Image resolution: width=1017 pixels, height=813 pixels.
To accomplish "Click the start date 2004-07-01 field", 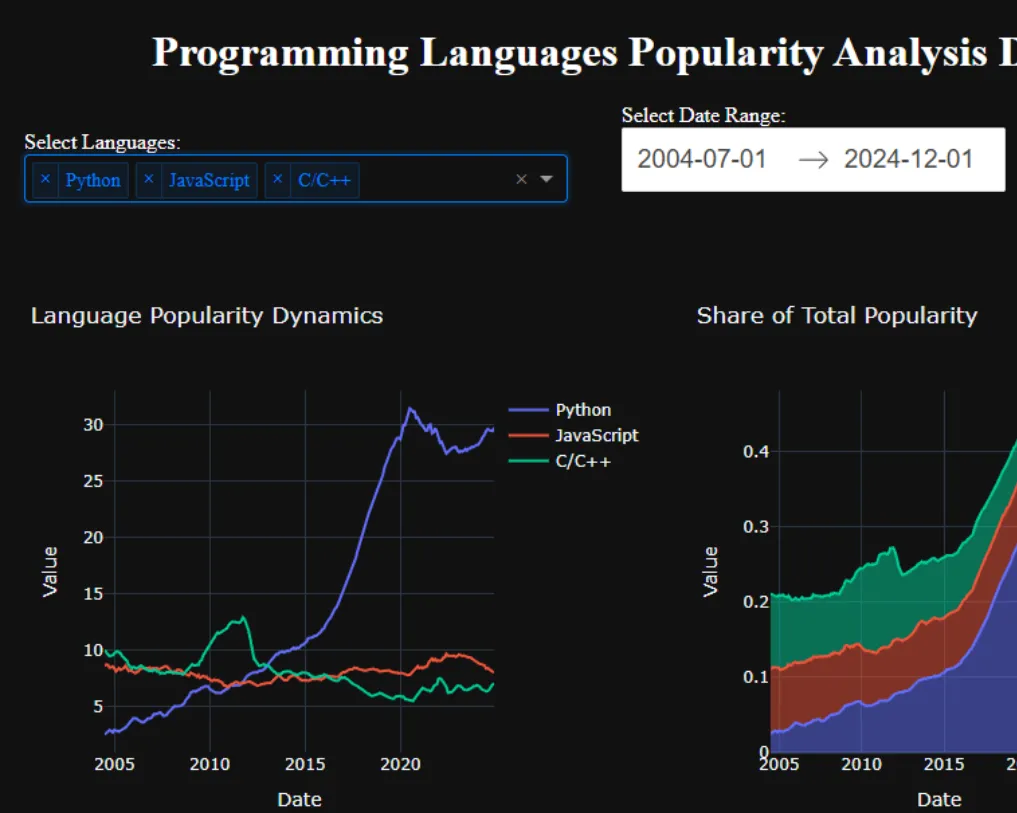I will tap(702, 159).
